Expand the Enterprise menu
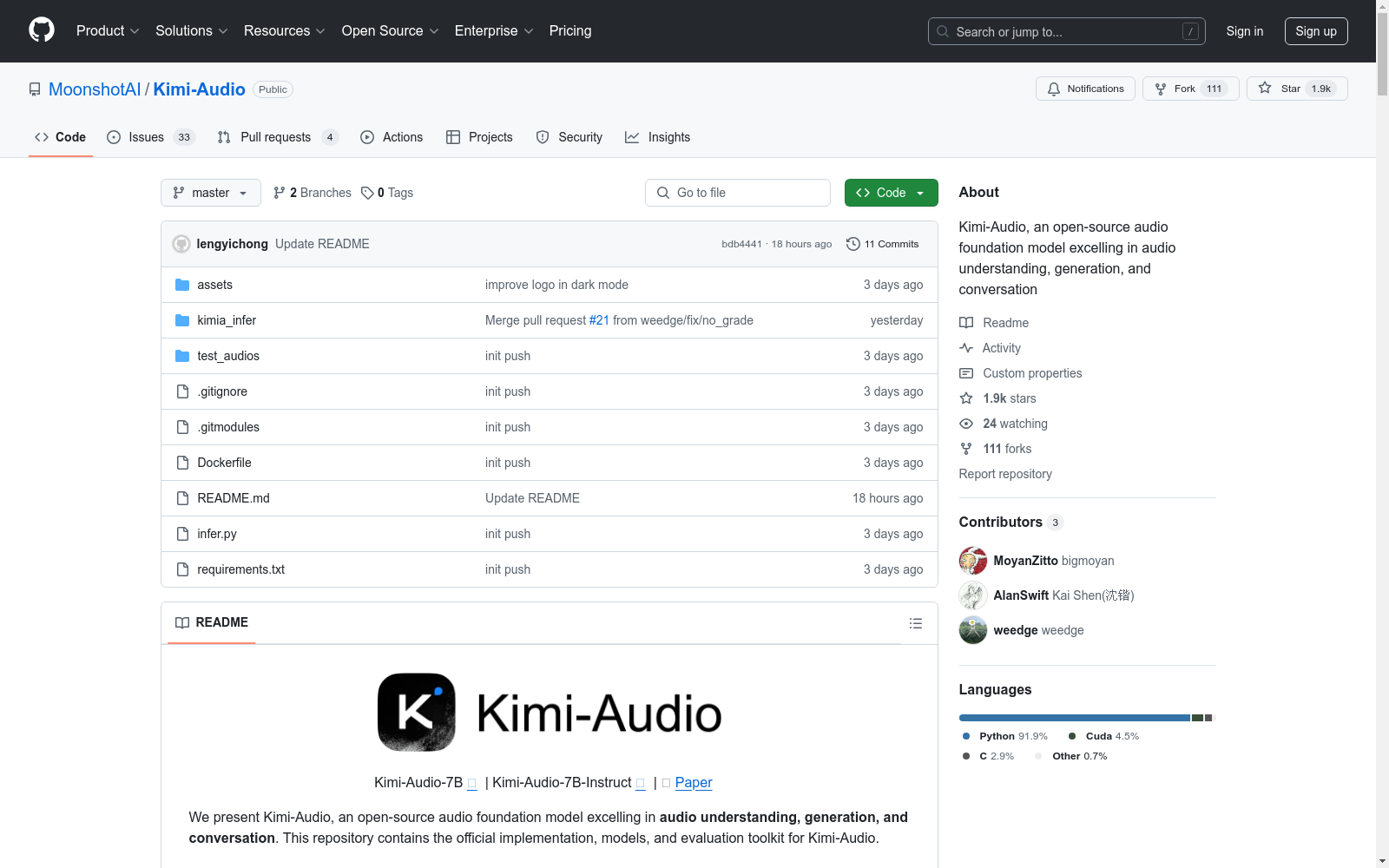Image resolution: width=1389 pixels, height=868 pixels. 494,30
